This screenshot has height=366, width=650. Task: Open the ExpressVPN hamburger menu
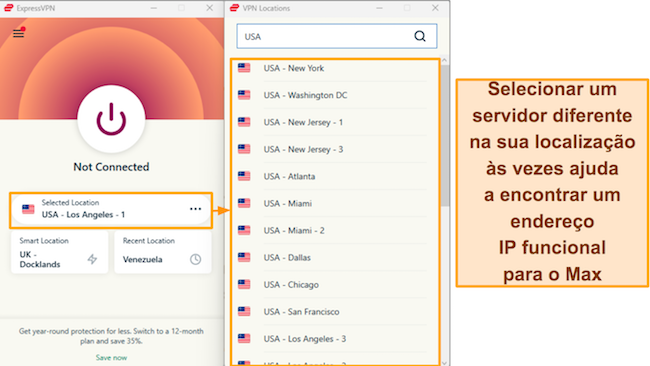[18, 33]
